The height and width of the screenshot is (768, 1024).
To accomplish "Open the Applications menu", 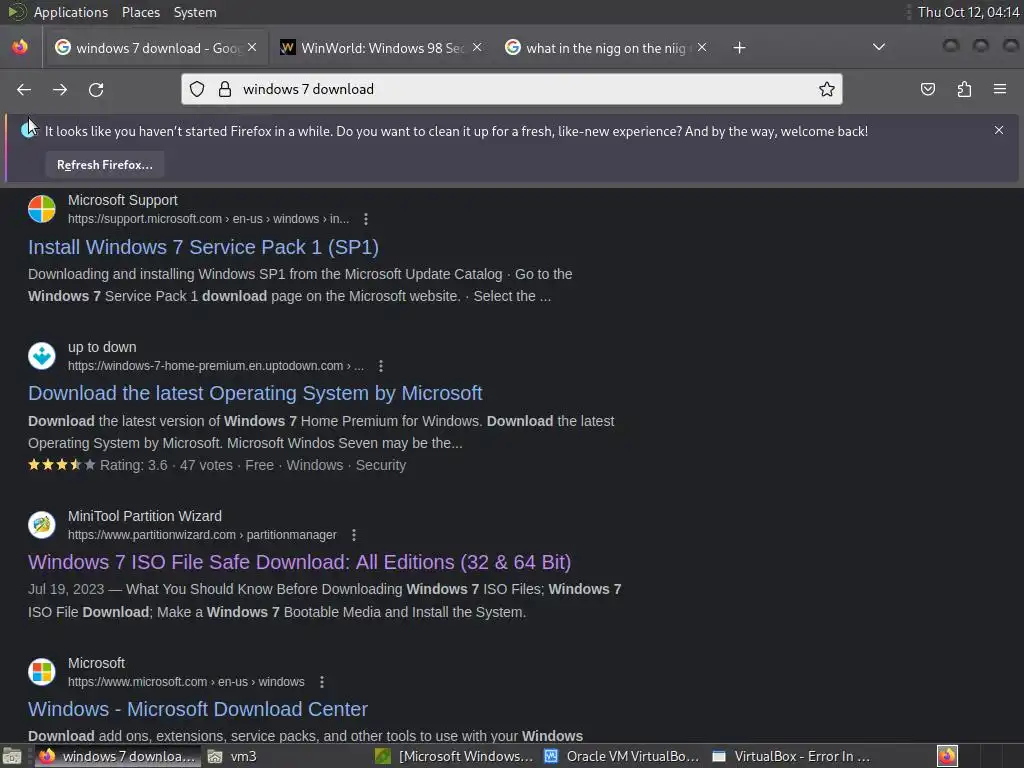I will (x=71, y=12).
